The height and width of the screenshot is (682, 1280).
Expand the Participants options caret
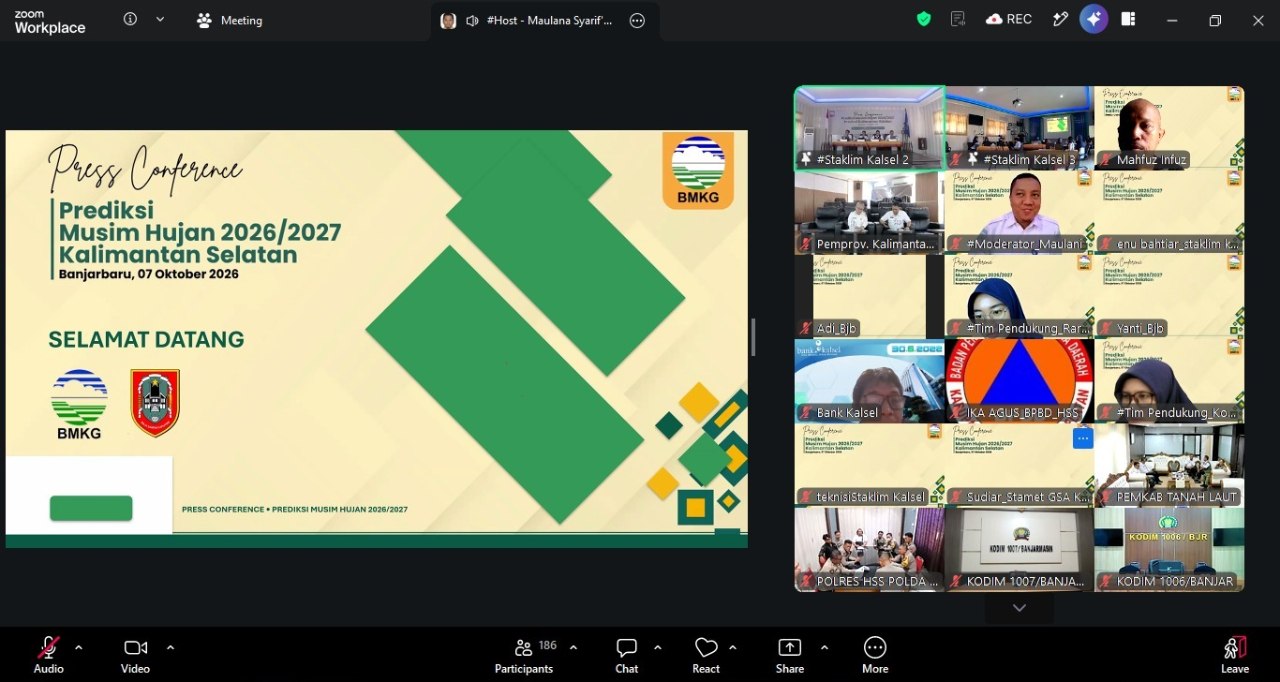coord(573,647)
